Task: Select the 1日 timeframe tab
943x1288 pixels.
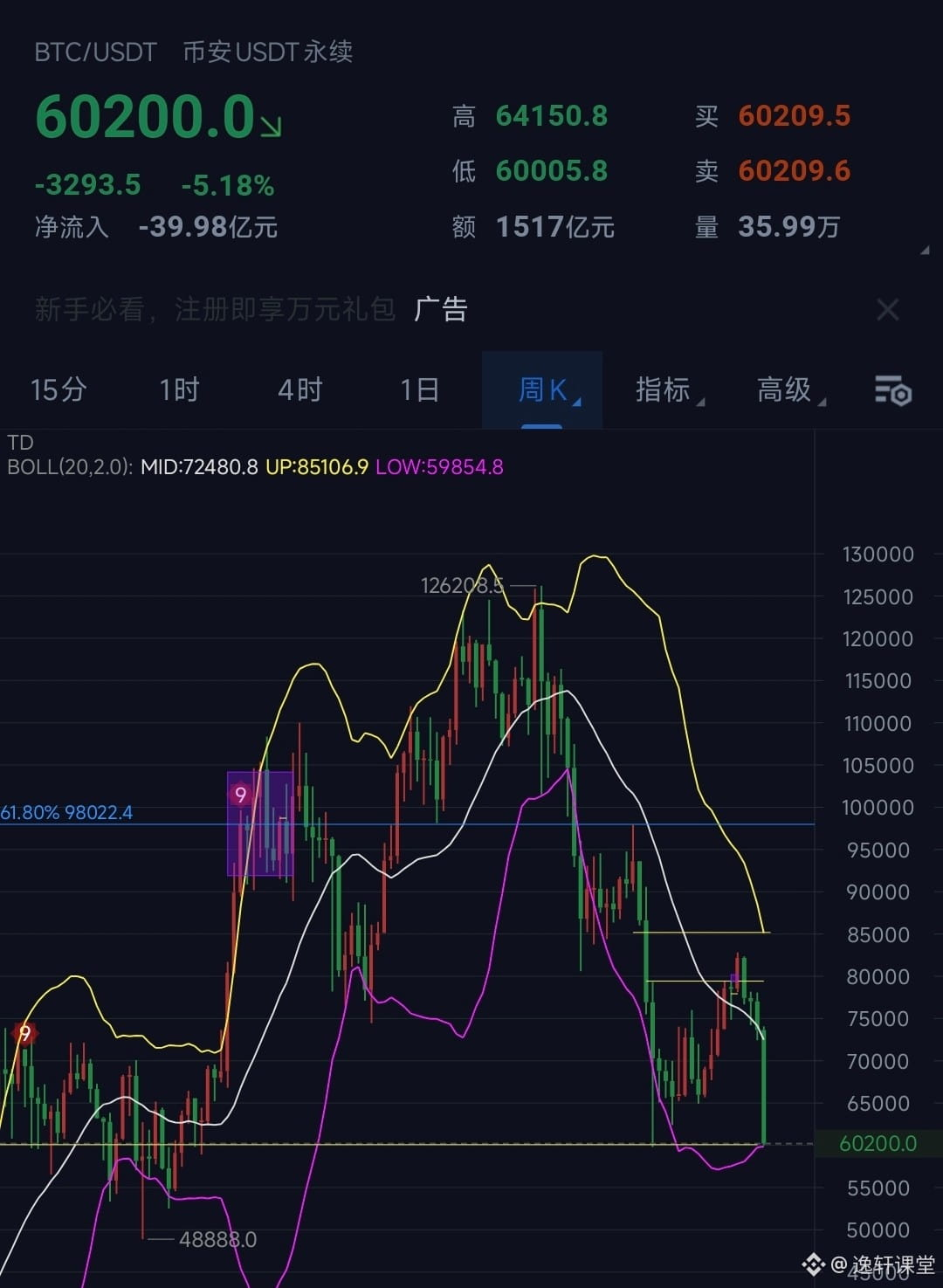Action: (x=419, y=389)
